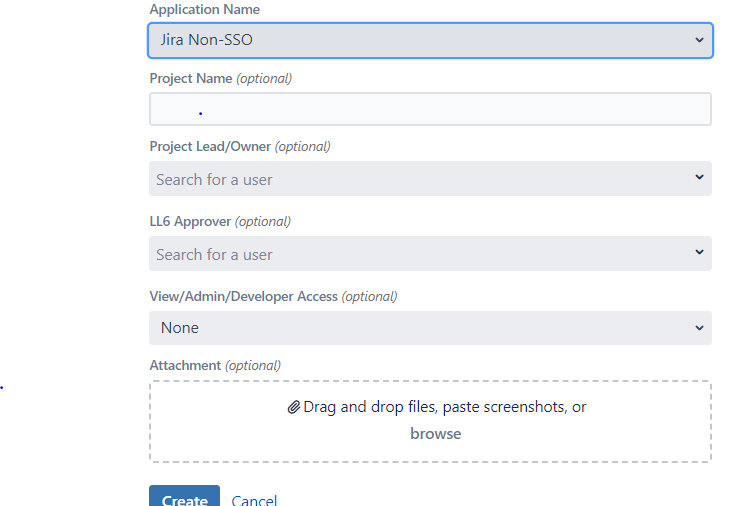Click the browse link to attach files

pyautogui.click(x=436, y=433)
